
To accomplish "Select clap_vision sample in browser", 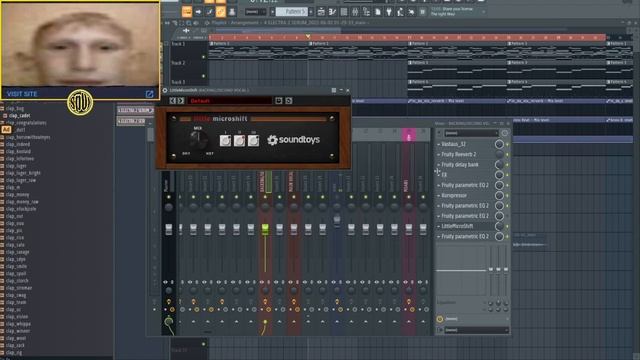I will coord(17,317).
